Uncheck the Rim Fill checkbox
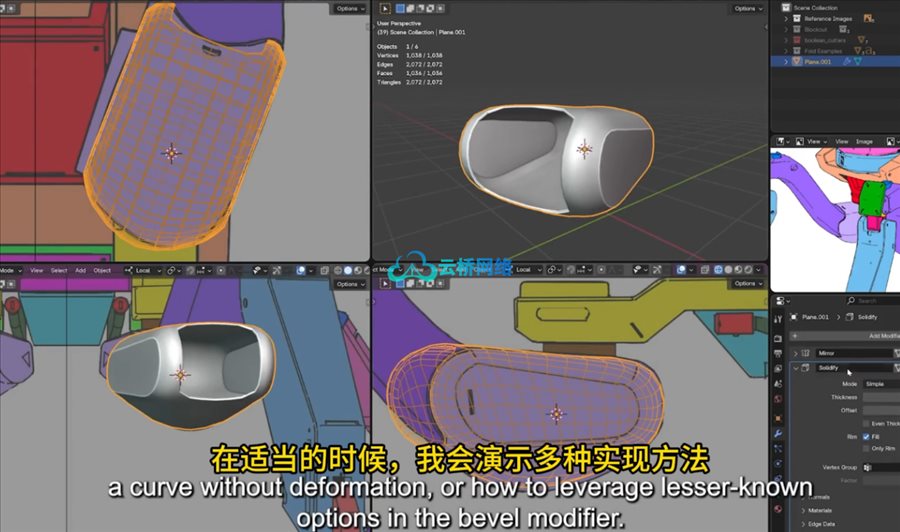 865,437
